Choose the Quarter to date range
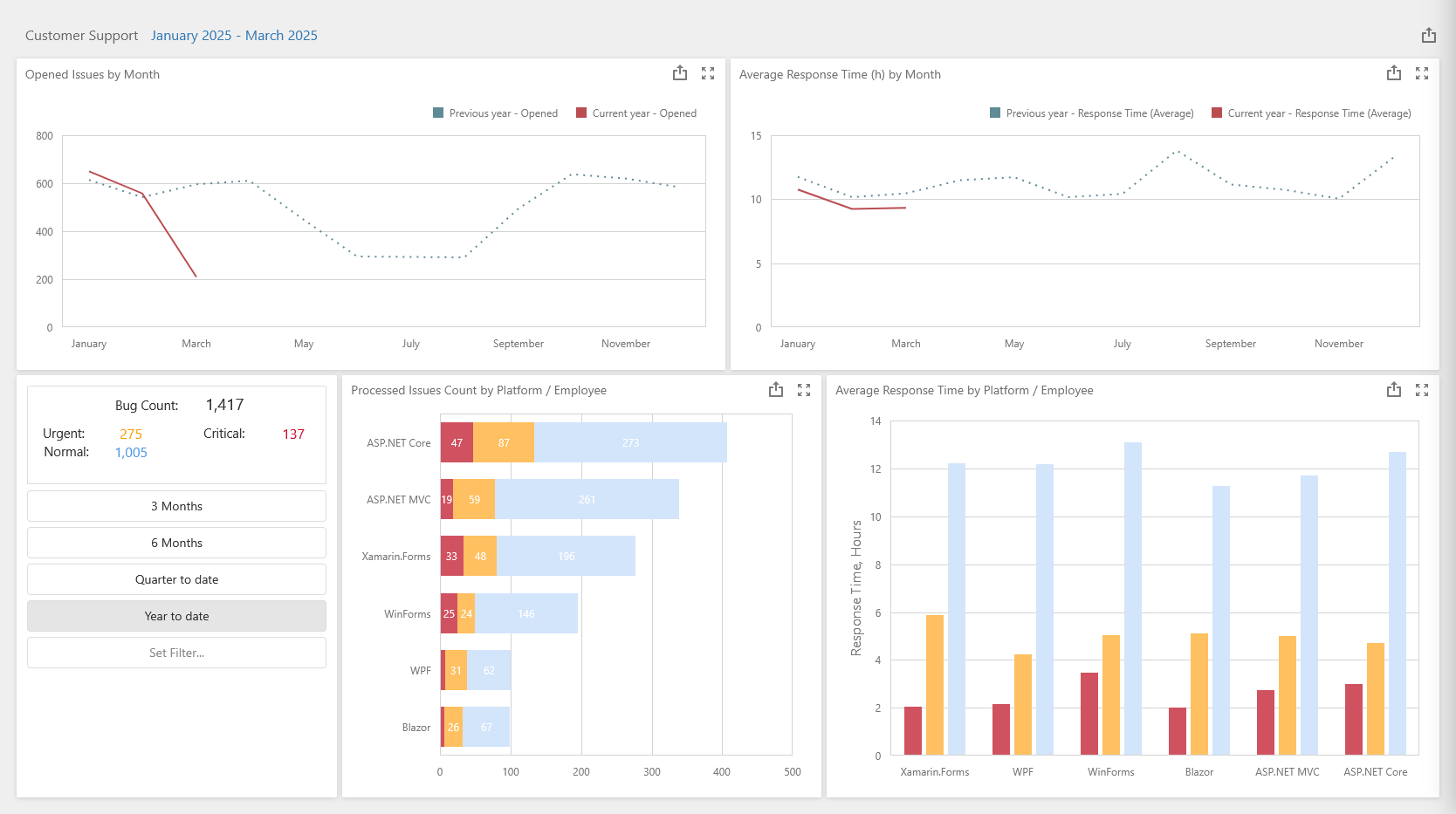The height and width of the screenshot is (814, 1456). (x=176, y=579)
